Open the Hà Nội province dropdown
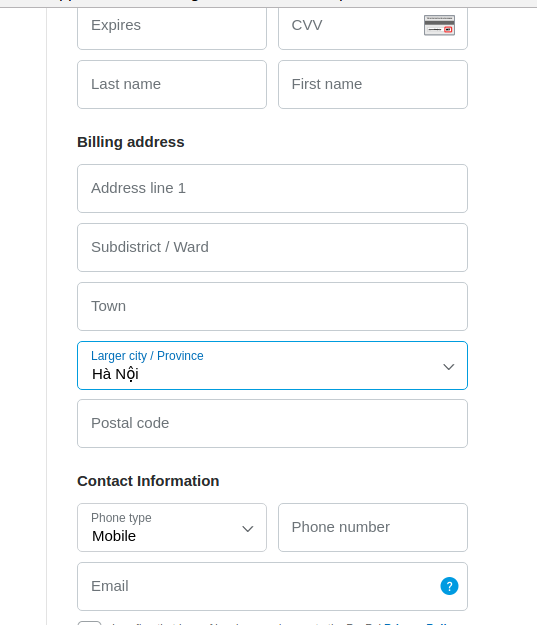 coord(272,366)
